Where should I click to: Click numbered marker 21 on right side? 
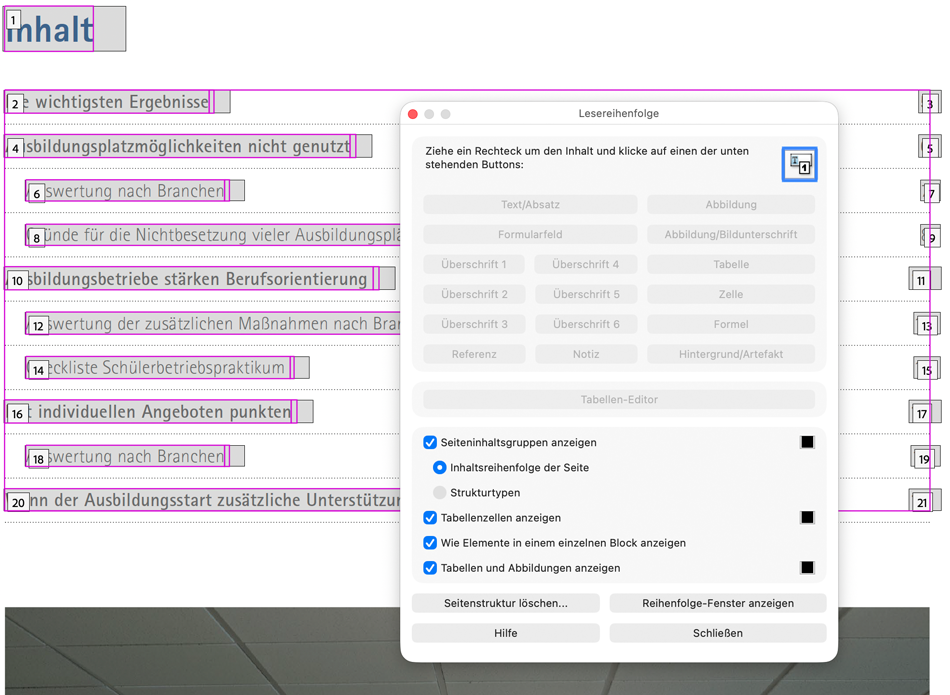click(922, 502)
